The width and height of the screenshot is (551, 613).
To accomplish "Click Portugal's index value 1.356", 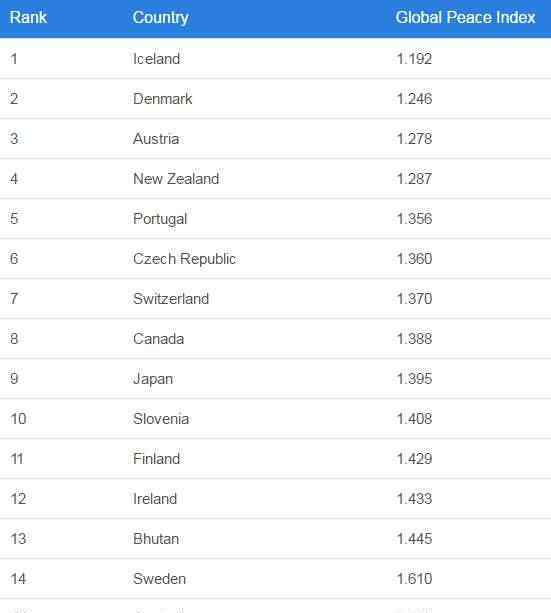I will tap(414, 219).
